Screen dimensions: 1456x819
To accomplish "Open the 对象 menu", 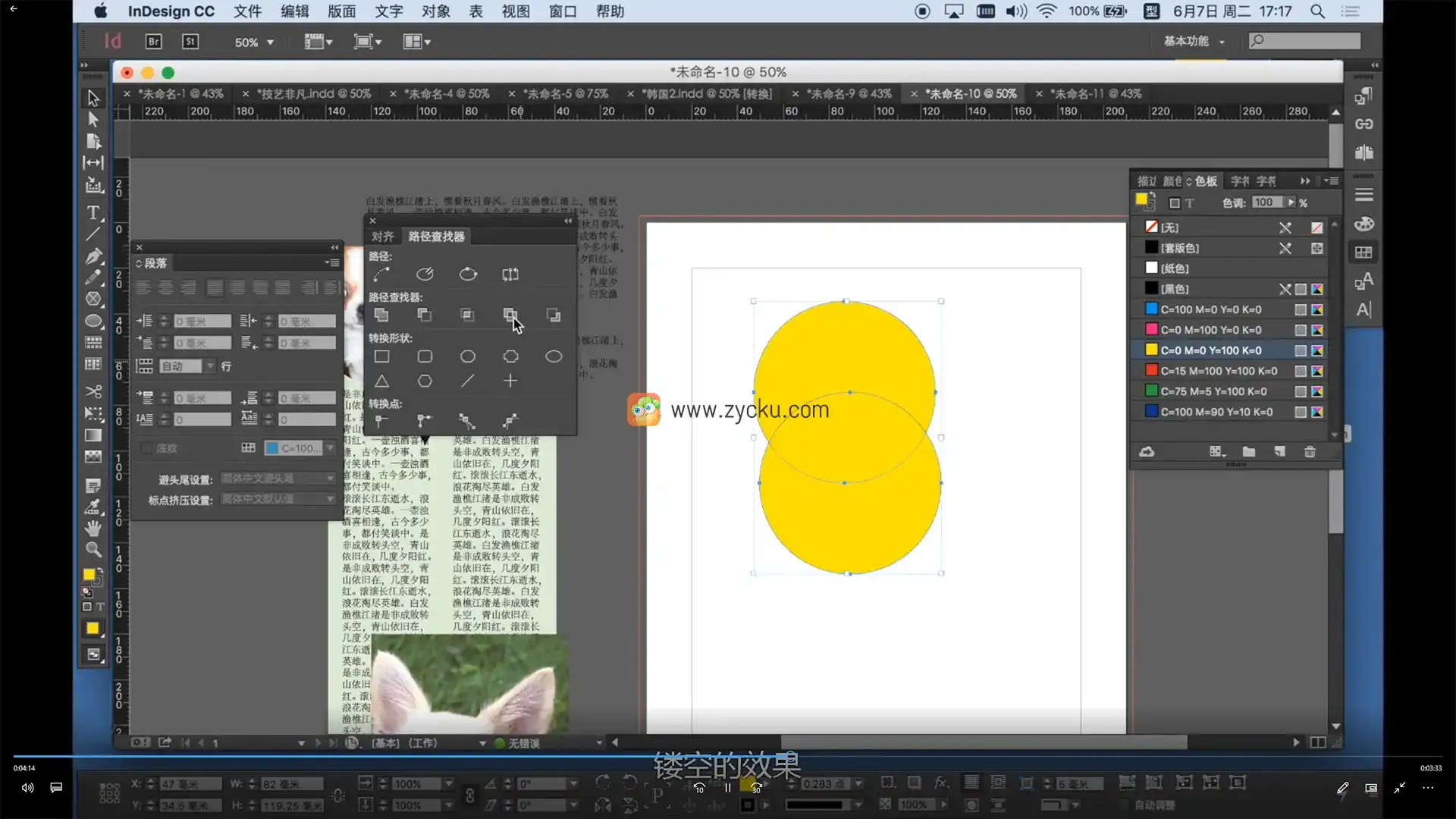I will (436, 11).
